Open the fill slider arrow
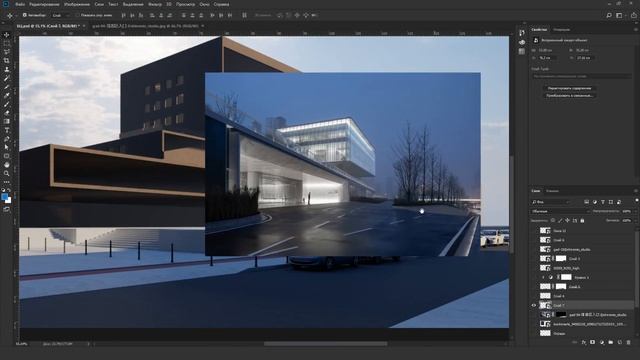 point(635,220)
